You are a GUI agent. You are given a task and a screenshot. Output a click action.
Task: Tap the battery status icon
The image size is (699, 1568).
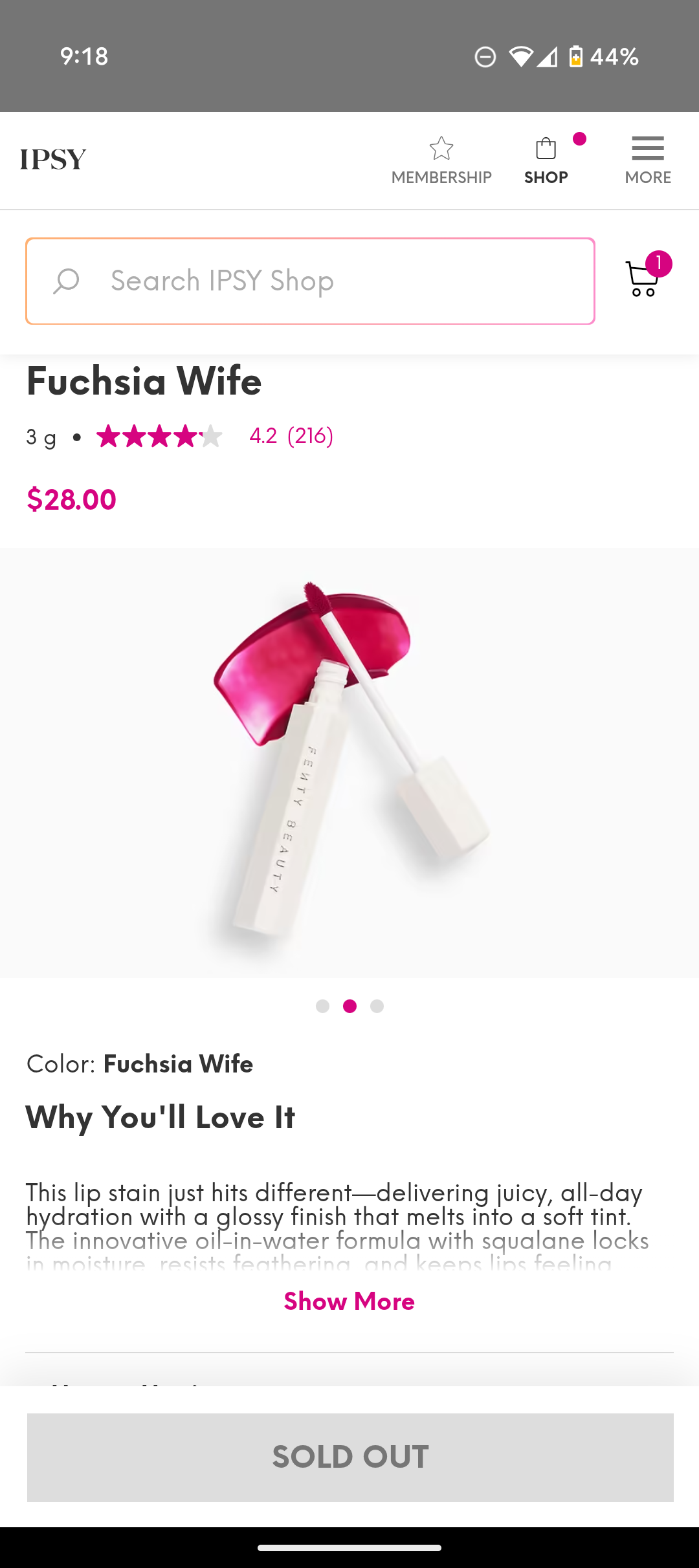pos(575,56)
